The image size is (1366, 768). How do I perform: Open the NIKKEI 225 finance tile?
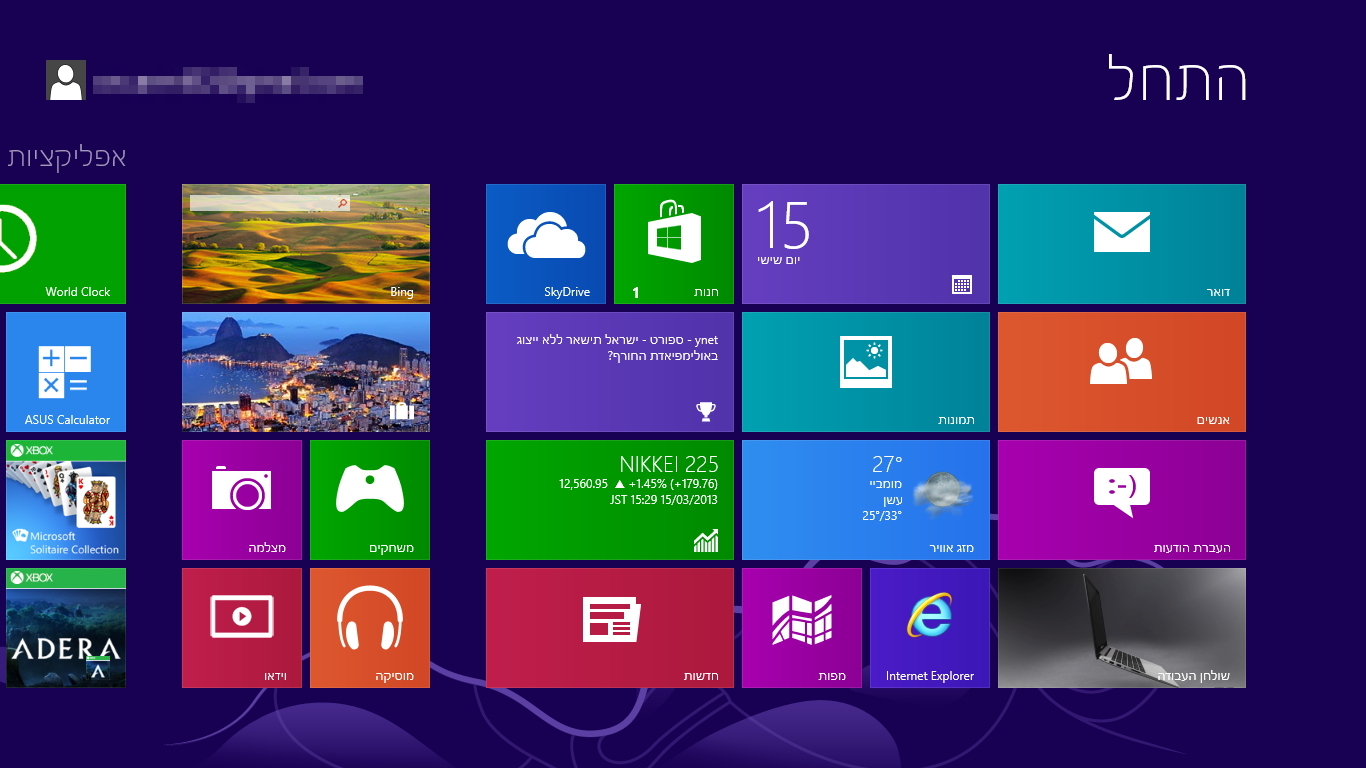(x=609, y=499)
